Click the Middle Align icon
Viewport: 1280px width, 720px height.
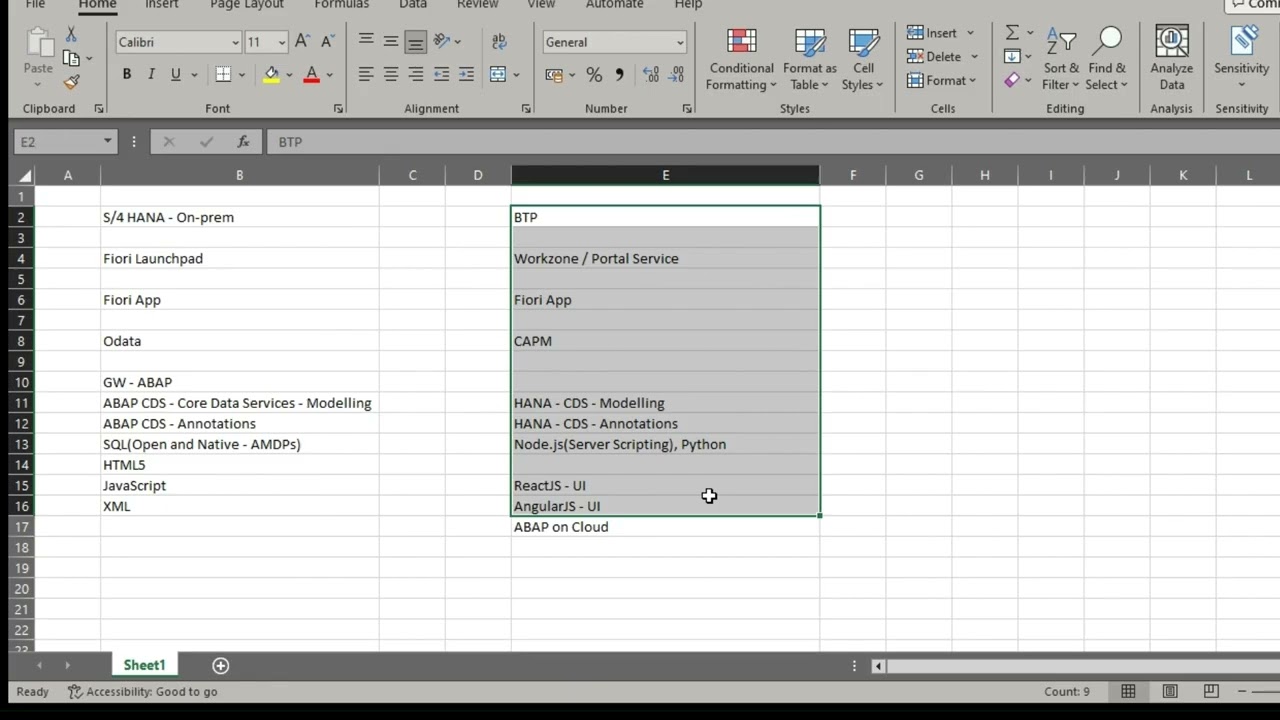point(391,41)
